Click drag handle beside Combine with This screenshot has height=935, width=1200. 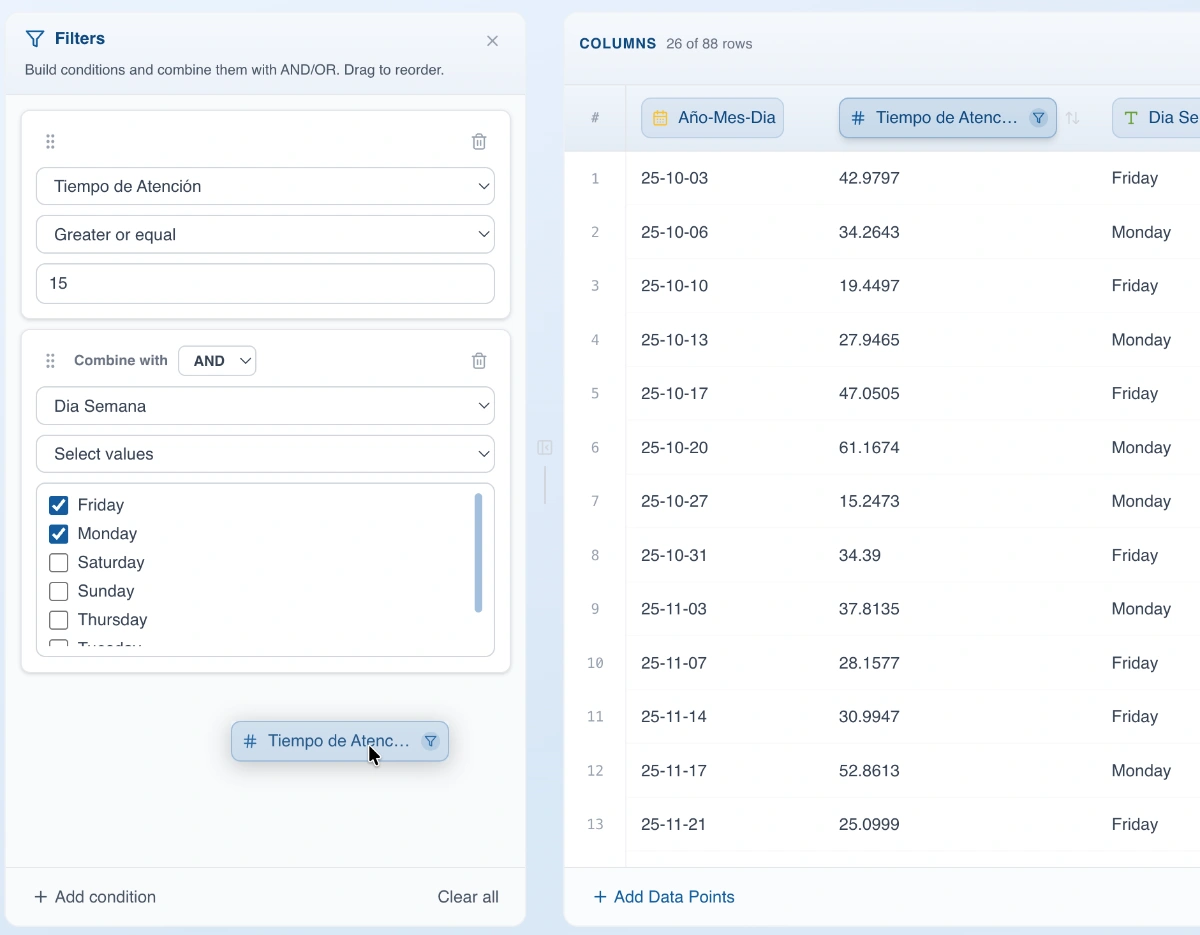tap(50, 361)
